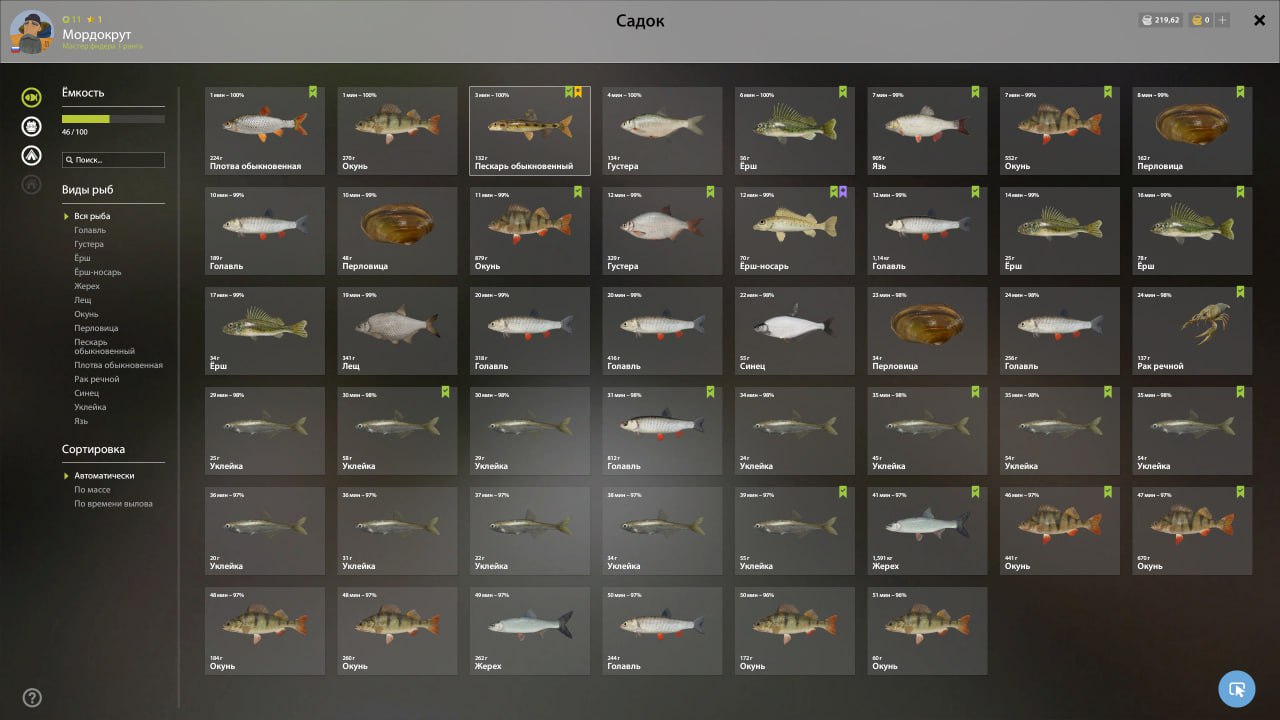
Task: Filter fish list by Голавль
Action: click(x=89, y=230)
